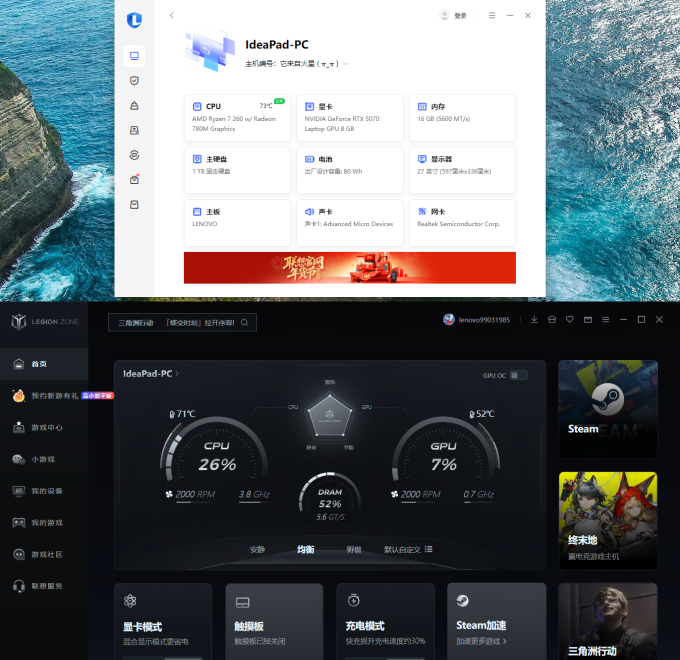
Task: Open the hamburger menu in the Lenovo manager window
Action: pyautogui.click(x=492, y=16)
